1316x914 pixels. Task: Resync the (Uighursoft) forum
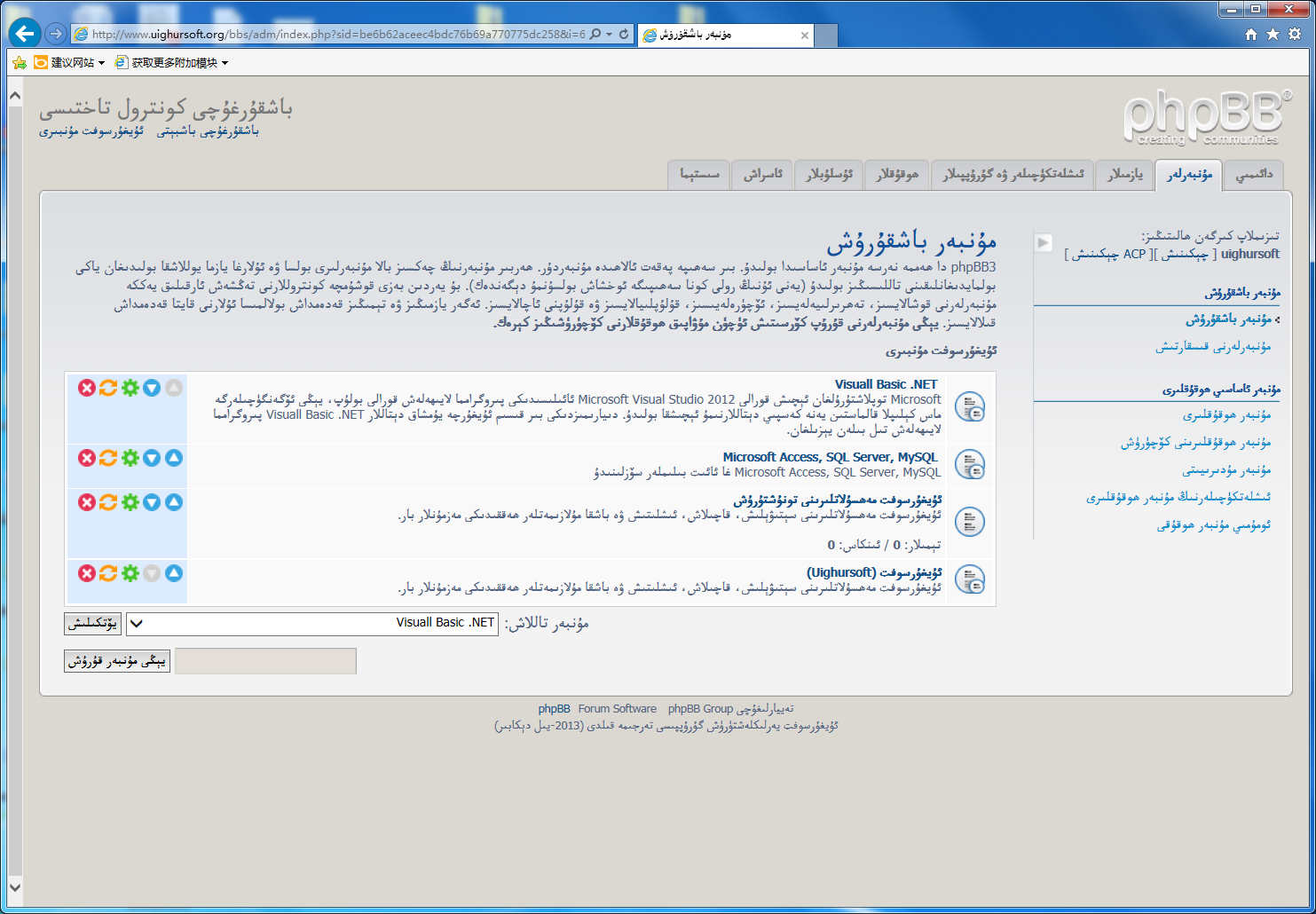coord(108,573)
